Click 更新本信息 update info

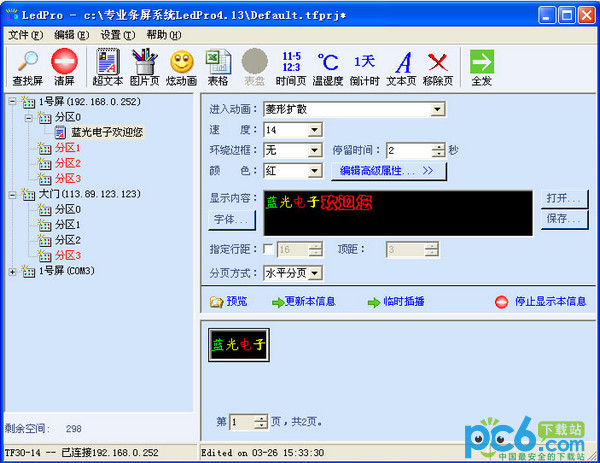(303, 302)
